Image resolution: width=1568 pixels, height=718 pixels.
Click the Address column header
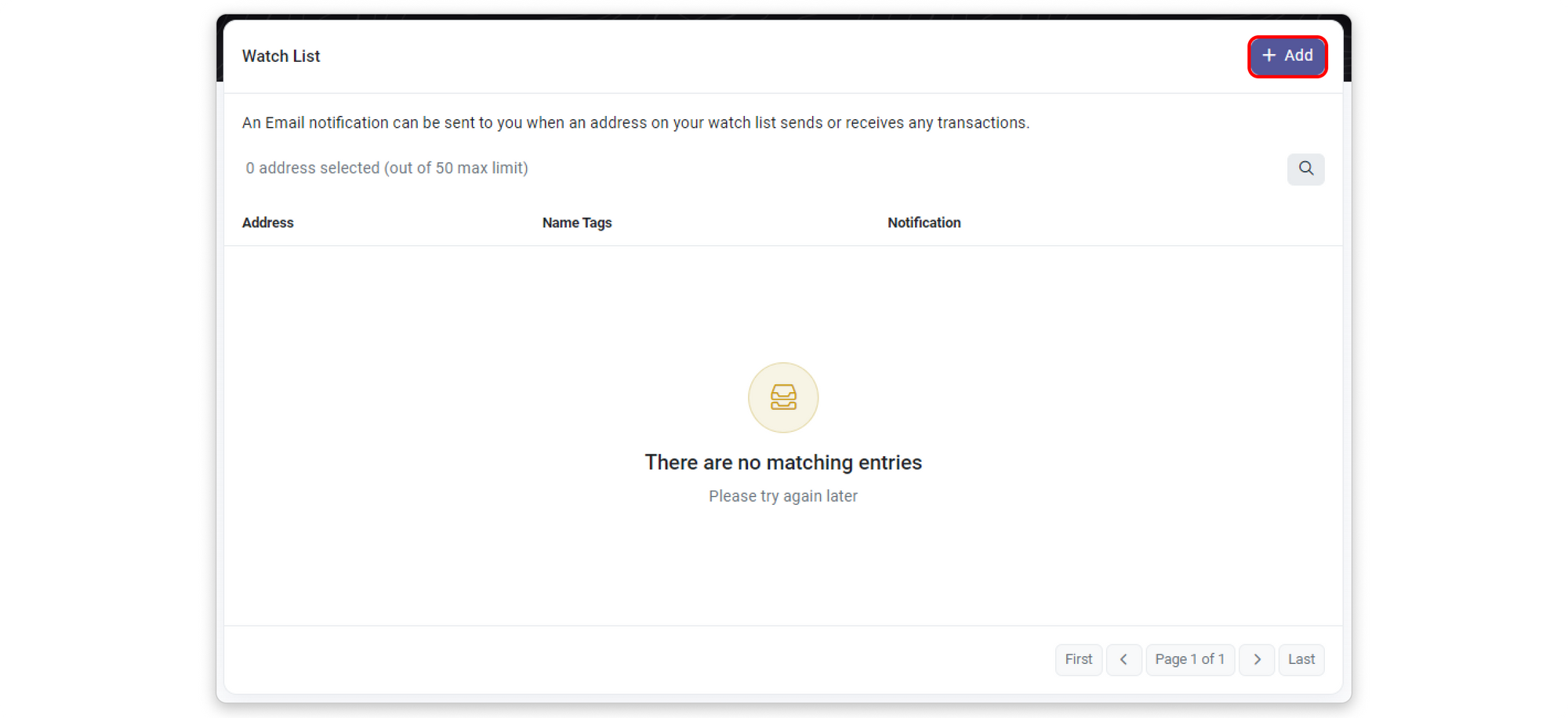(267, 223)
